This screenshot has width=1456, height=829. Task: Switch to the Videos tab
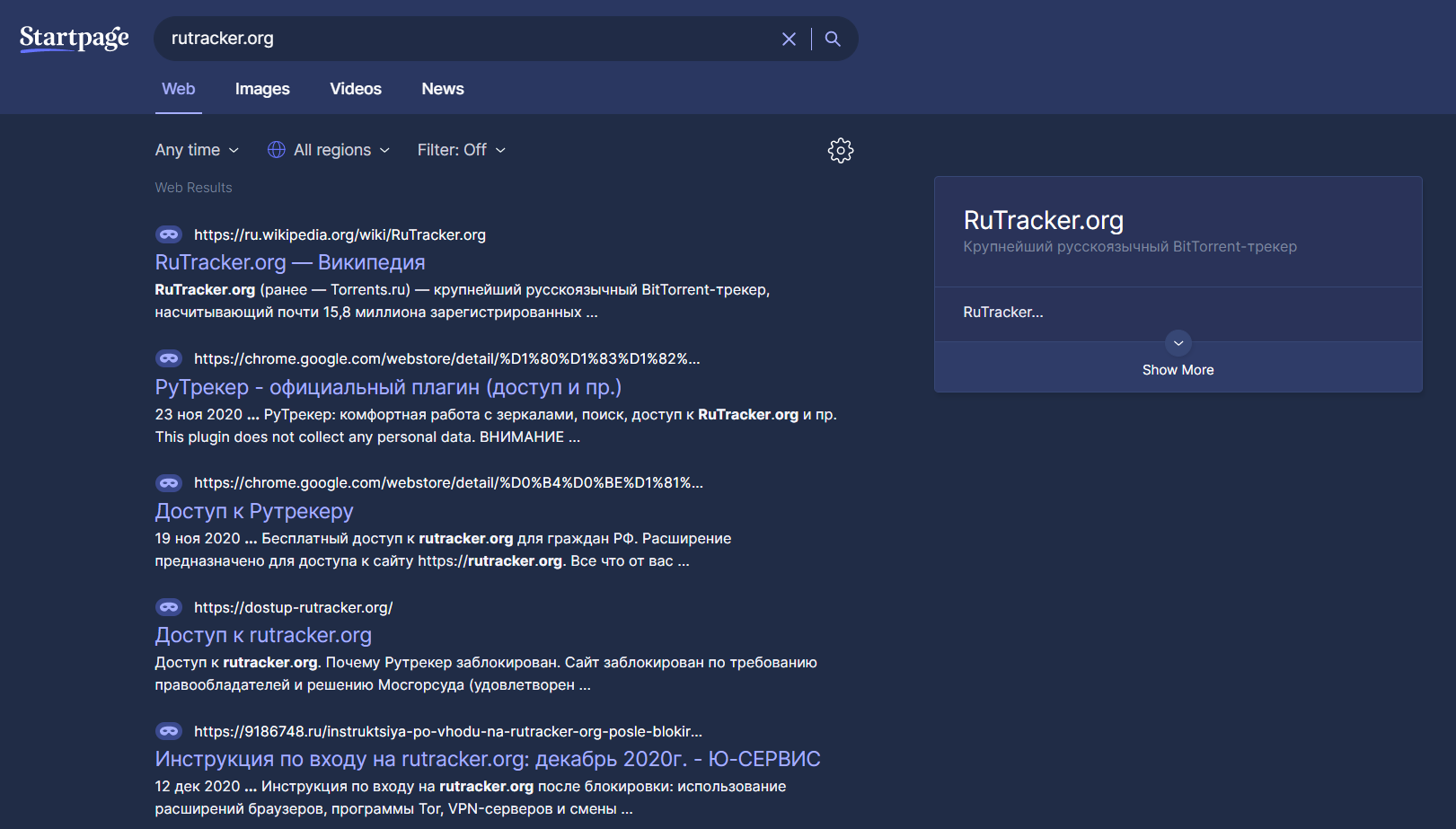coord(356,89)
